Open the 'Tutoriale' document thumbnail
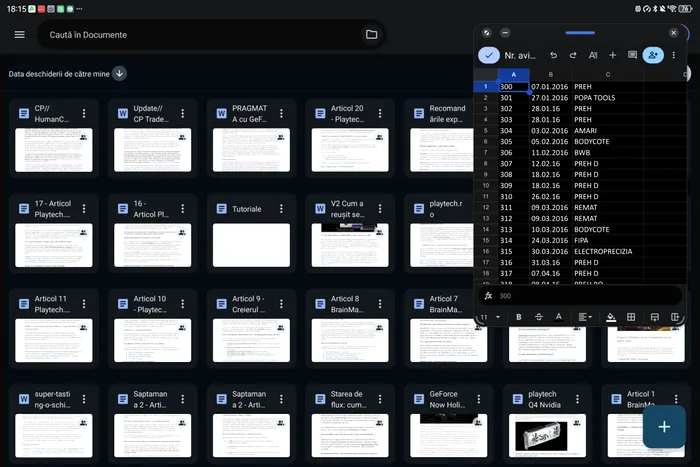The height and width of the screenshot is (467, 700). point(251,245)
